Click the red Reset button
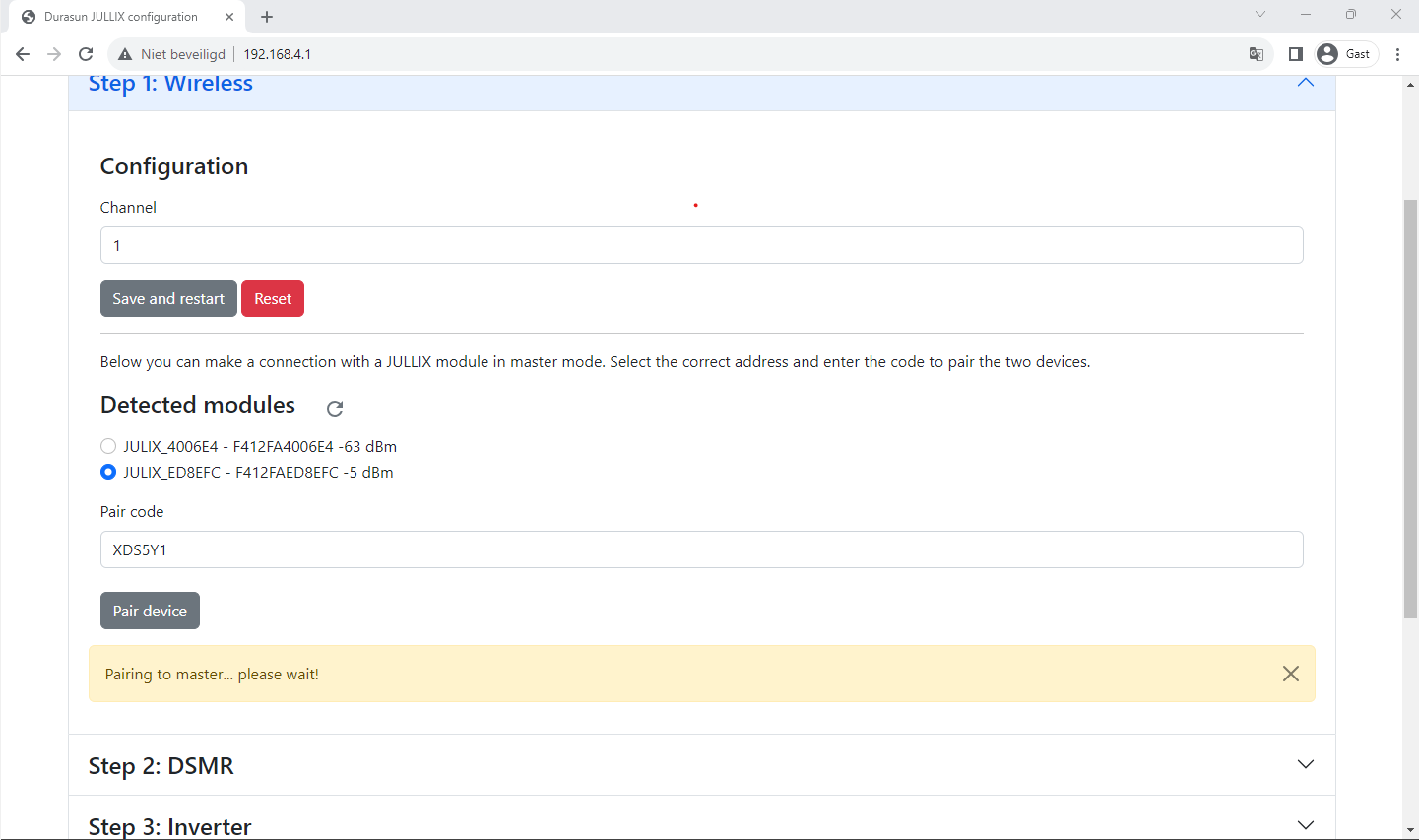Viewport: 1419px width, 840px height. [x=273, y=298]
